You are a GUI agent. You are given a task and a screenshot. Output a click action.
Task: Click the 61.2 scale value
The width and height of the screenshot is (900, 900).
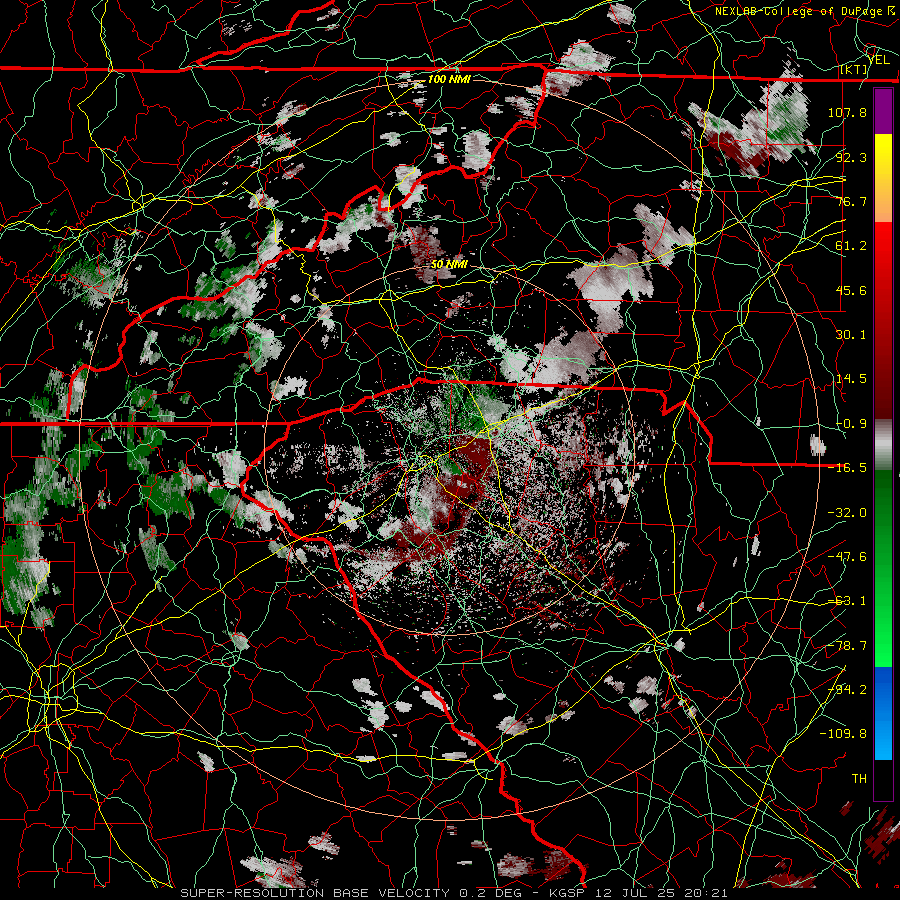851,246
